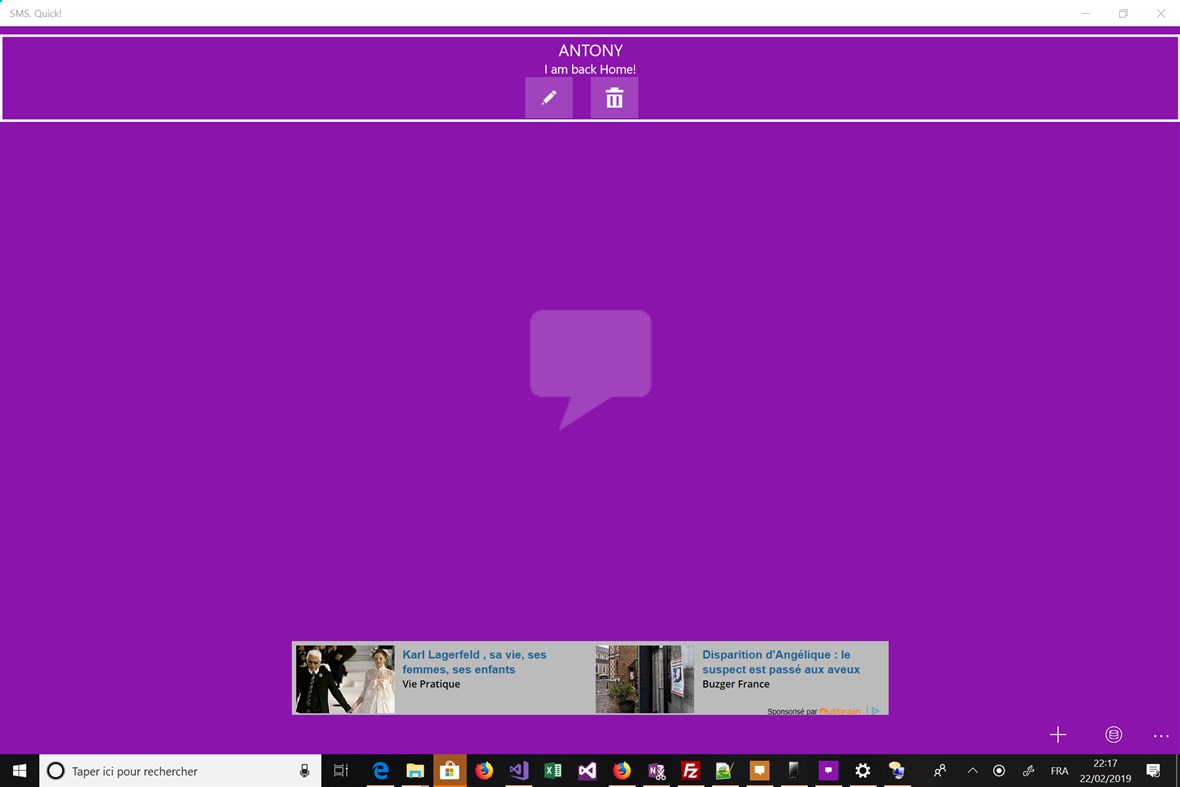This screenshot has height=787, width=1180.
Task: Open the Windows Start menu
Action: 19,771
